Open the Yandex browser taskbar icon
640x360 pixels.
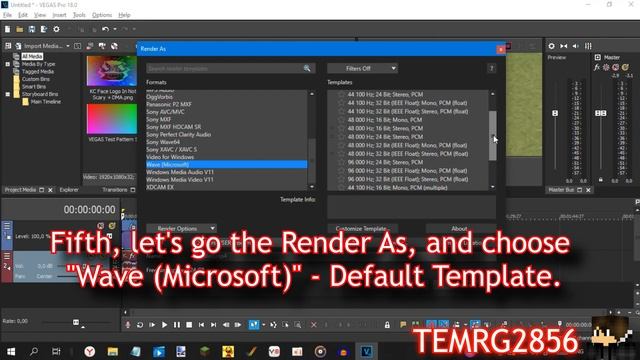pyautogui.click(x=90, y=351)
